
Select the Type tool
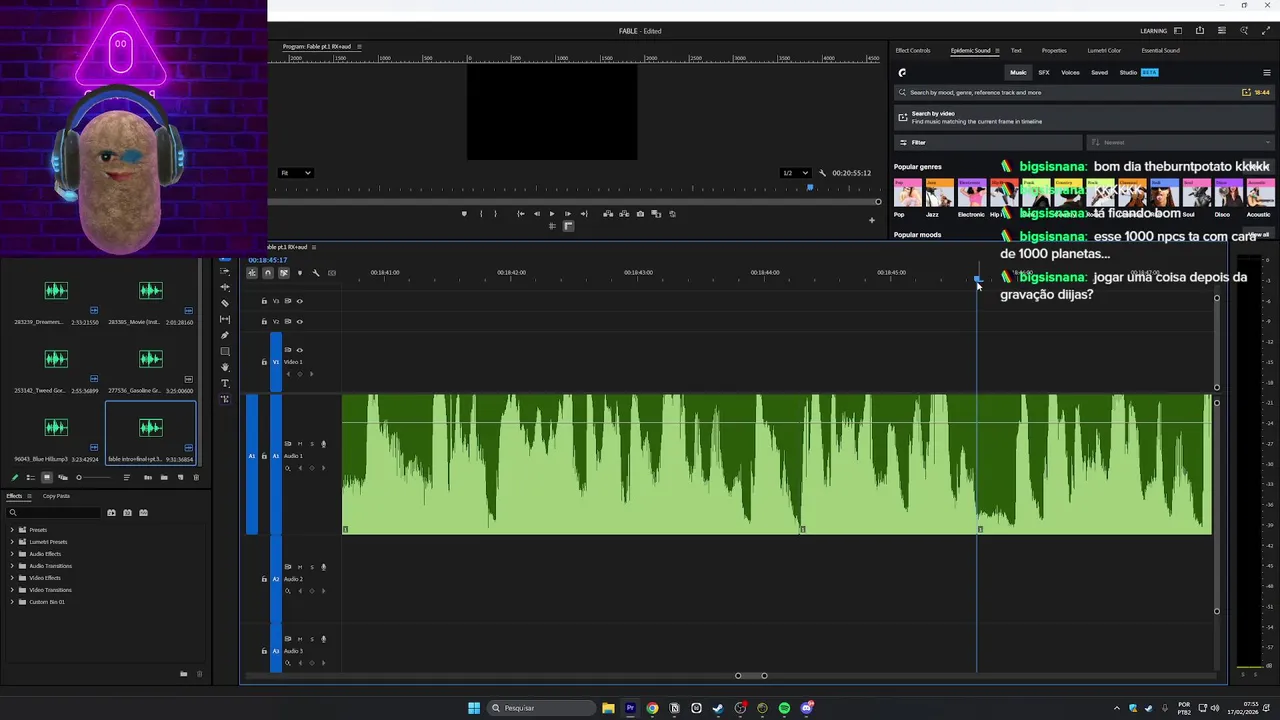(x=225, y=383)
